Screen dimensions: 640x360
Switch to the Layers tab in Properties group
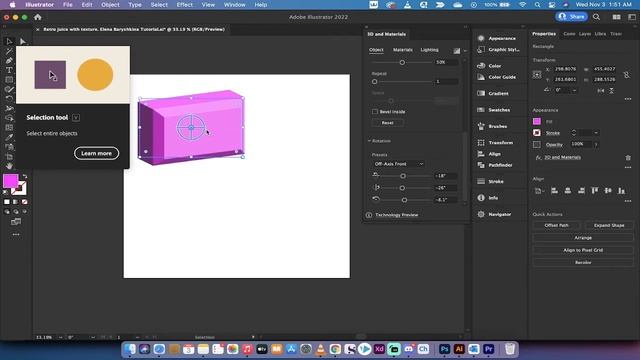click(x=584, y=34)
